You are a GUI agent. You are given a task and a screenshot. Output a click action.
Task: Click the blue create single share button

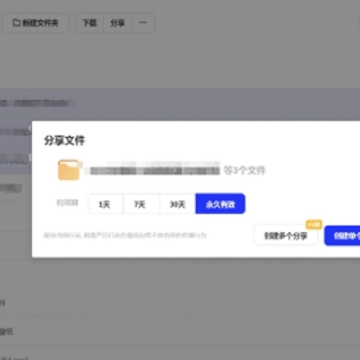click(x=342, y=236)
